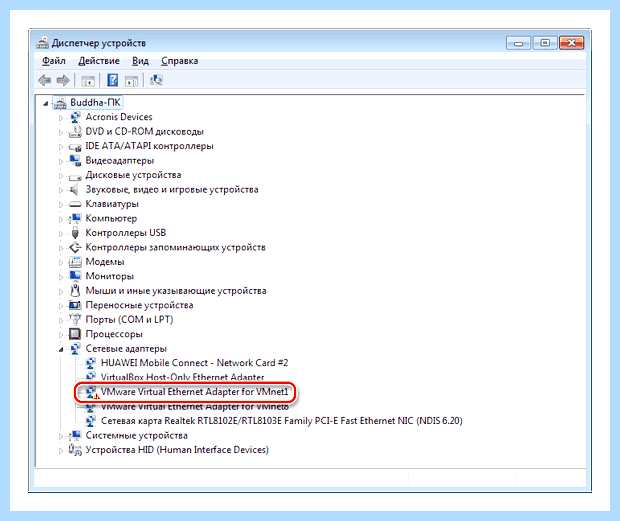This screenshot has height=521, width=620.
Task: Expand the Контроллеры USB node
Action: (61, 234)
